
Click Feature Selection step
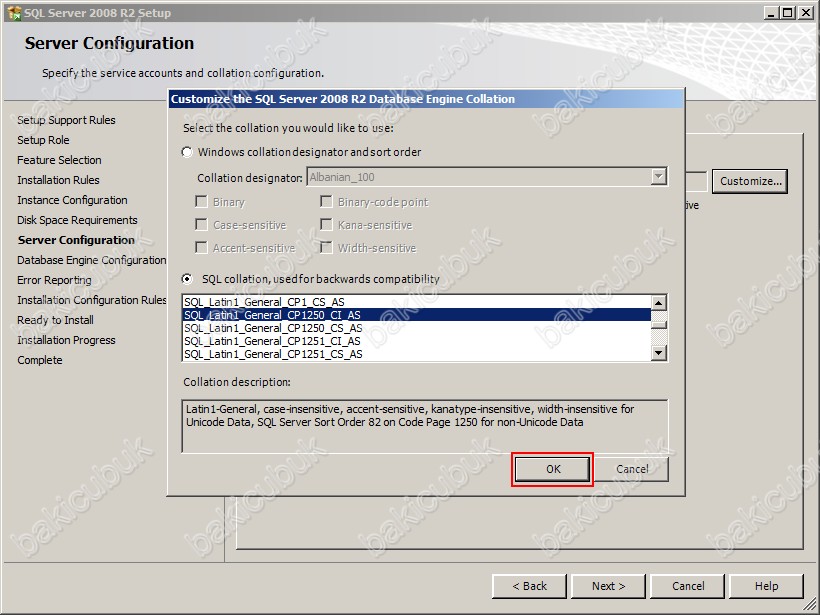[x=59, y=160]
